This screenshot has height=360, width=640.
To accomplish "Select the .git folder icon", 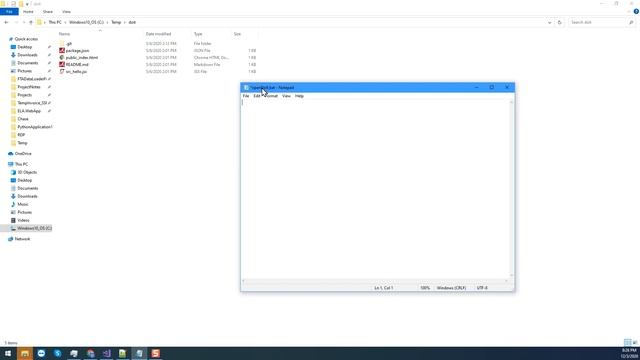I will tap(62, 43).
